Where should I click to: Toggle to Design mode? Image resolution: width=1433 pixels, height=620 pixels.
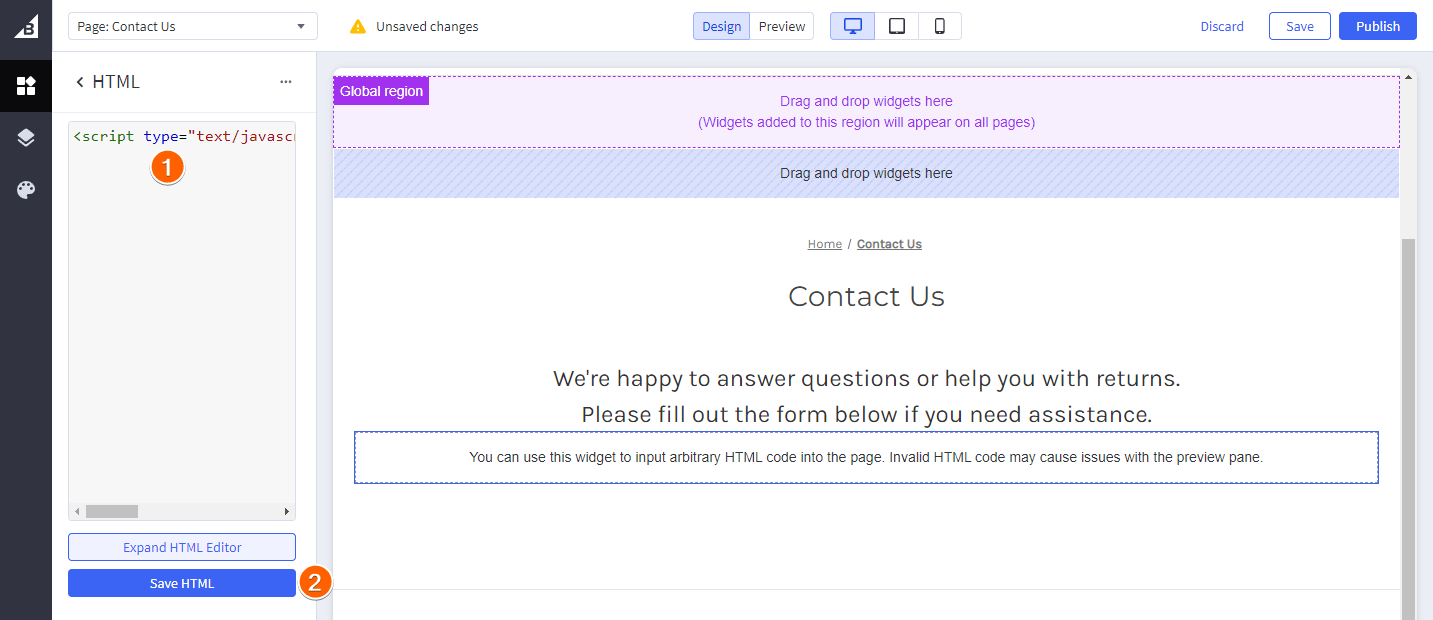point(721,26)
